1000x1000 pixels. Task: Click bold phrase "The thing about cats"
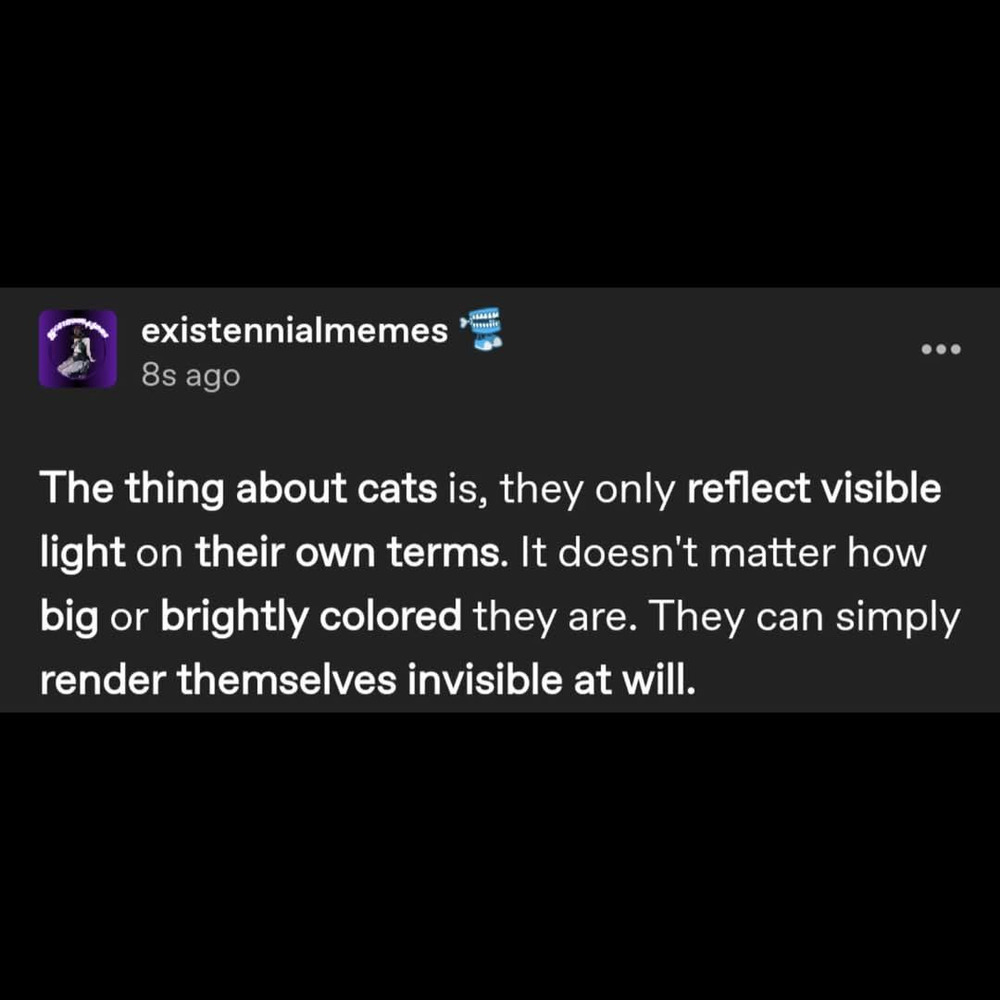(x=239, y=489)
